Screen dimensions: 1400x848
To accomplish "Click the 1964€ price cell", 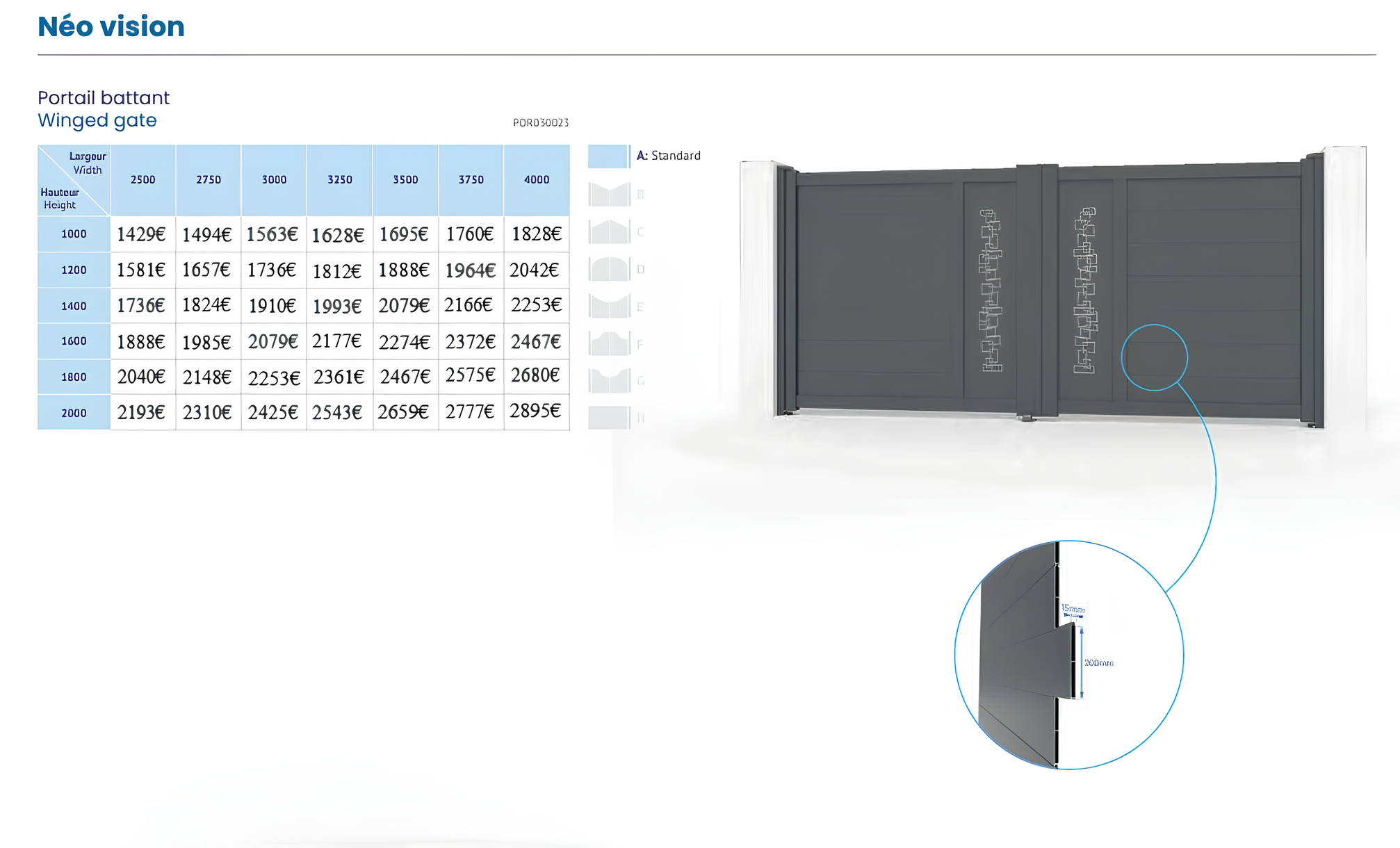I will [x=470, y=270].
